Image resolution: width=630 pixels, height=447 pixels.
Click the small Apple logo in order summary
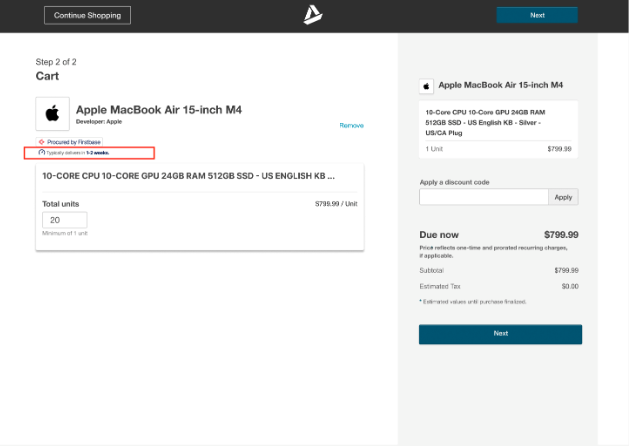[426, 86]
